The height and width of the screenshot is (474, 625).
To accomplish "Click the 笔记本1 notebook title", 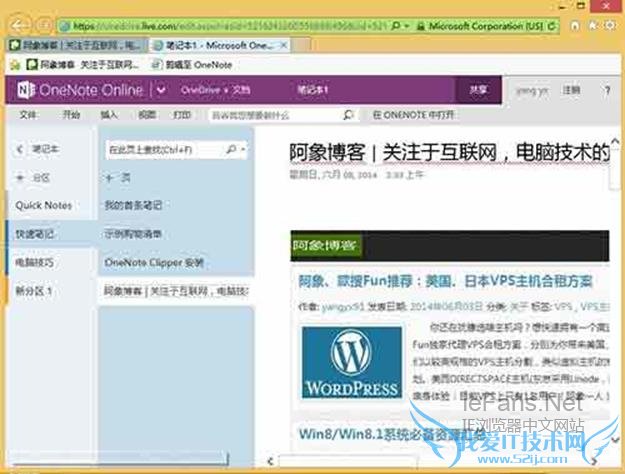I will [312, 90].
